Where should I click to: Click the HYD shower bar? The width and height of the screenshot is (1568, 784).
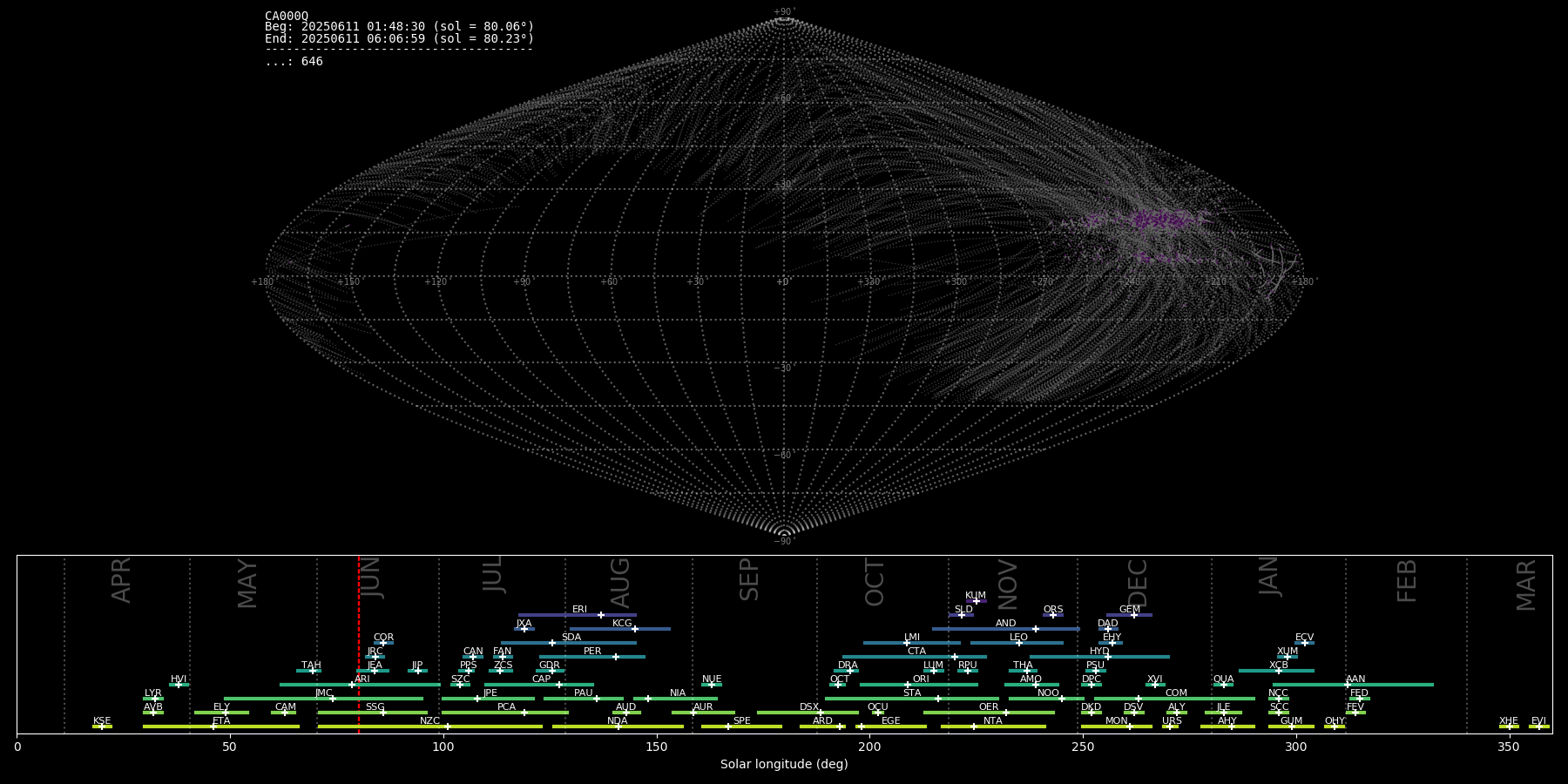click(1099, 657)
